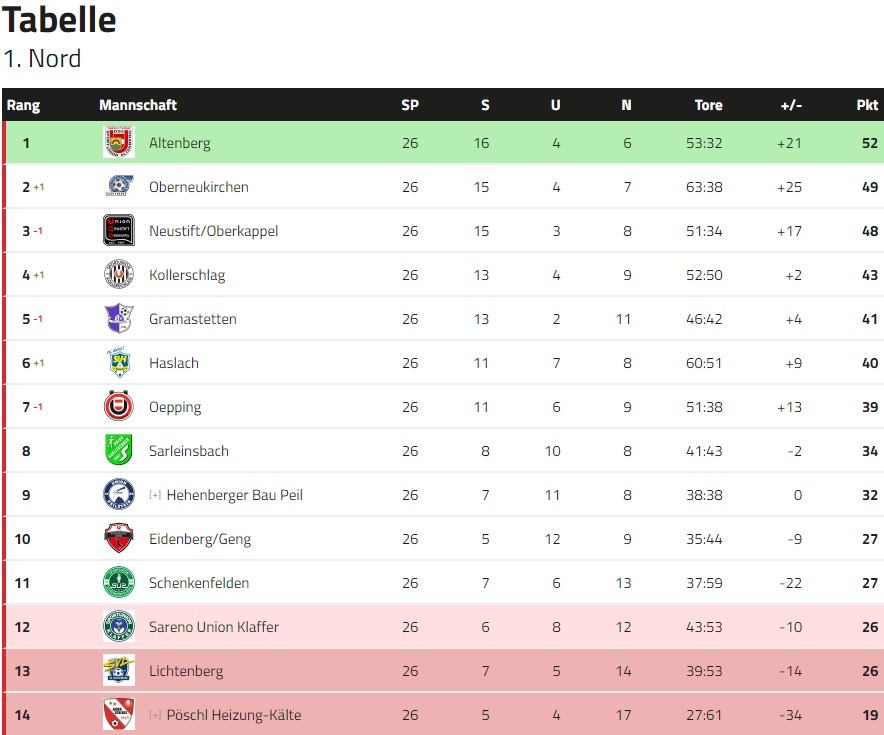This screenshot has width=884, height=735.
Task: Click the Rang column header
Action: point(24,105)
